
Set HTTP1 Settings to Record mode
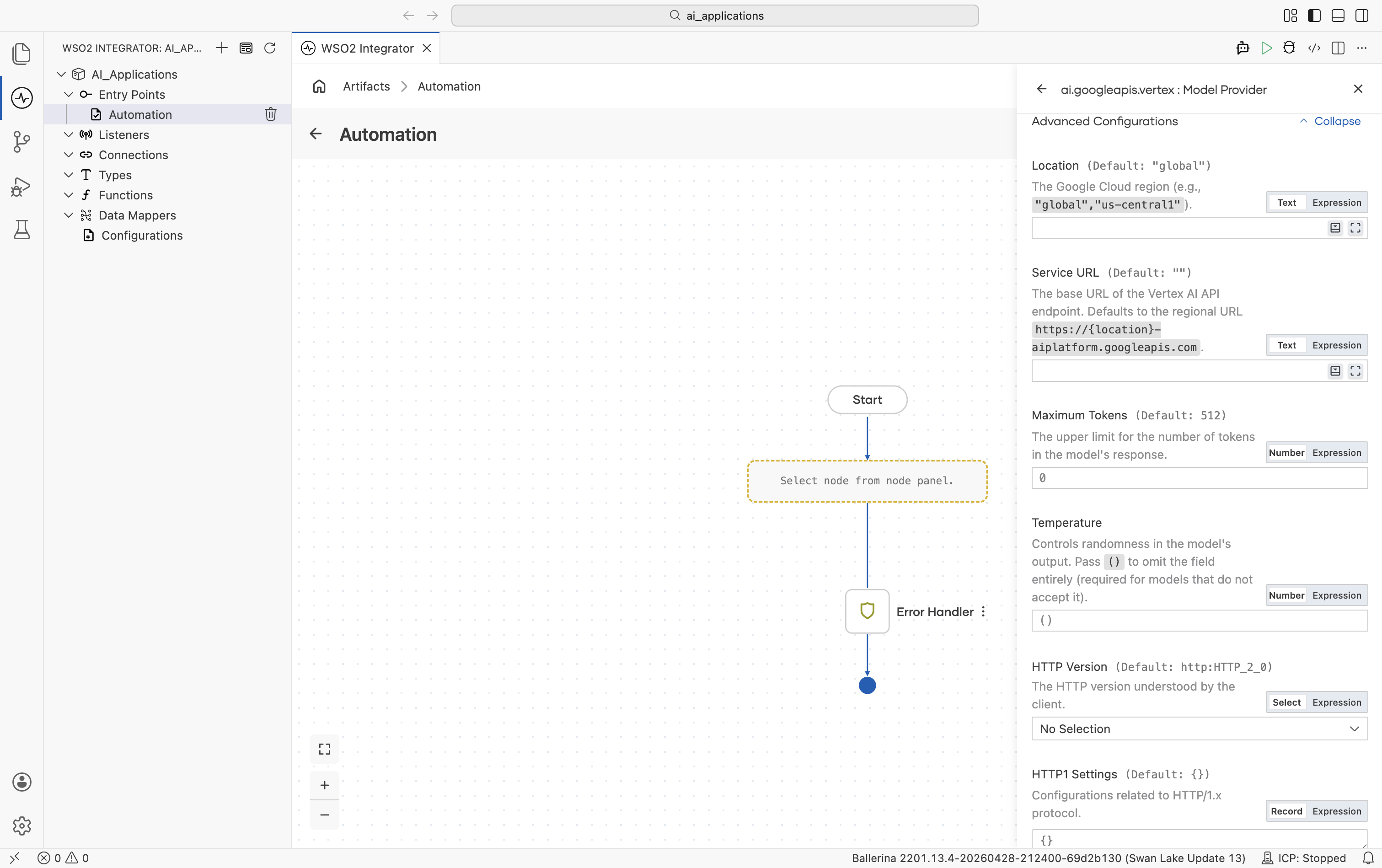pyautogui.click(x=1287, y=811)
